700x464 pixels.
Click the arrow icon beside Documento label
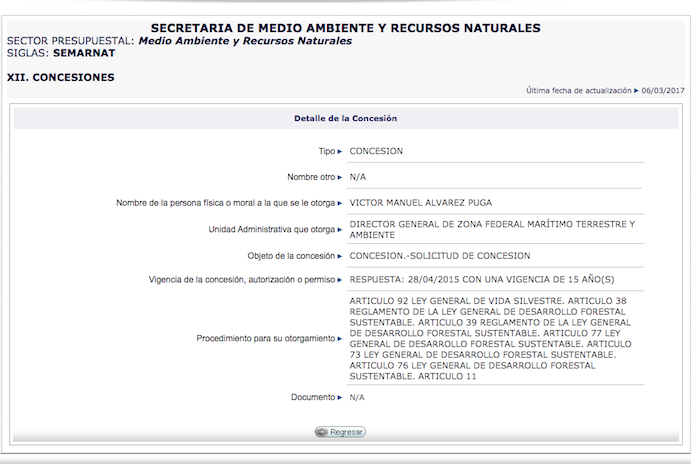pos(340,397)
